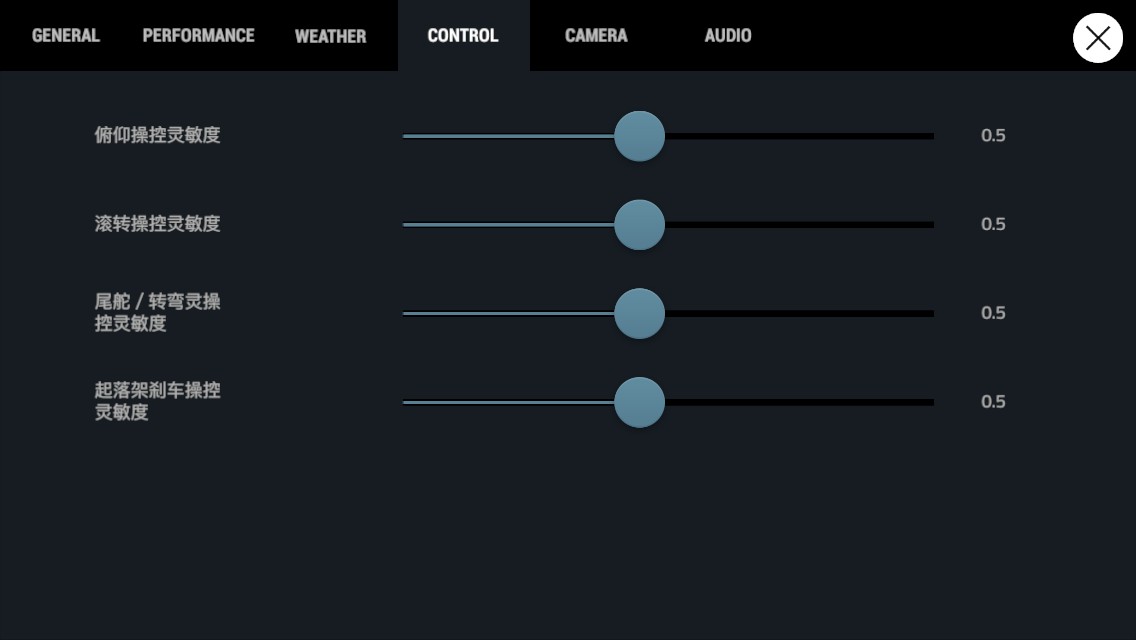Click left filled part of 滚转操控灵敏度 track
This screenshot has height=640, width=1136.
coord(509,225)
